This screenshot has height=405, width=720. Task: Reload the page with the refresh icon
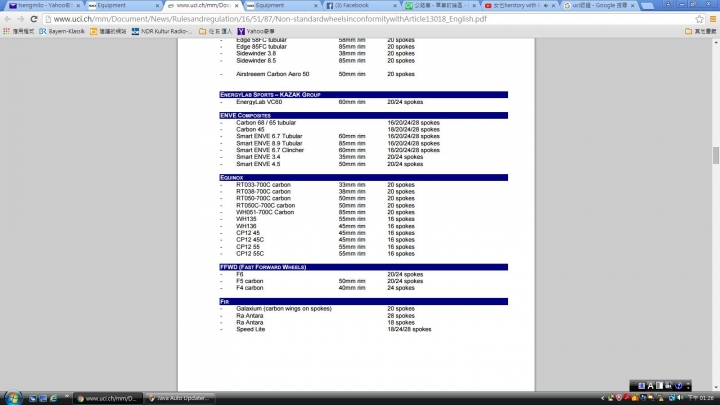pyautogui.click(x=34, y=19)
